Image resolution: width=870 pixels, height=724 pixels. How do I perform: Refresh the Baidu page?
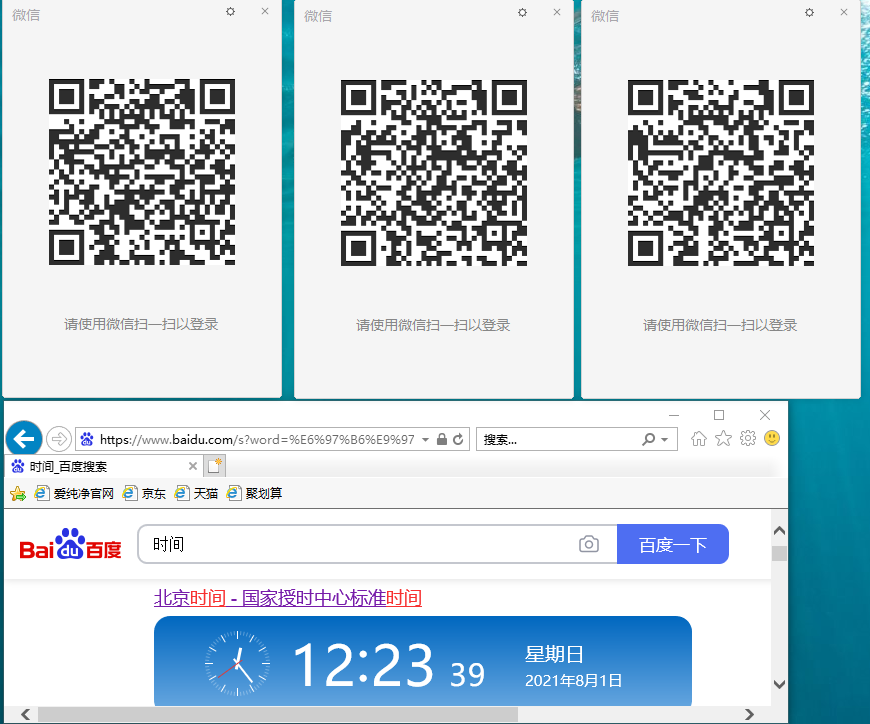(458, 439)
